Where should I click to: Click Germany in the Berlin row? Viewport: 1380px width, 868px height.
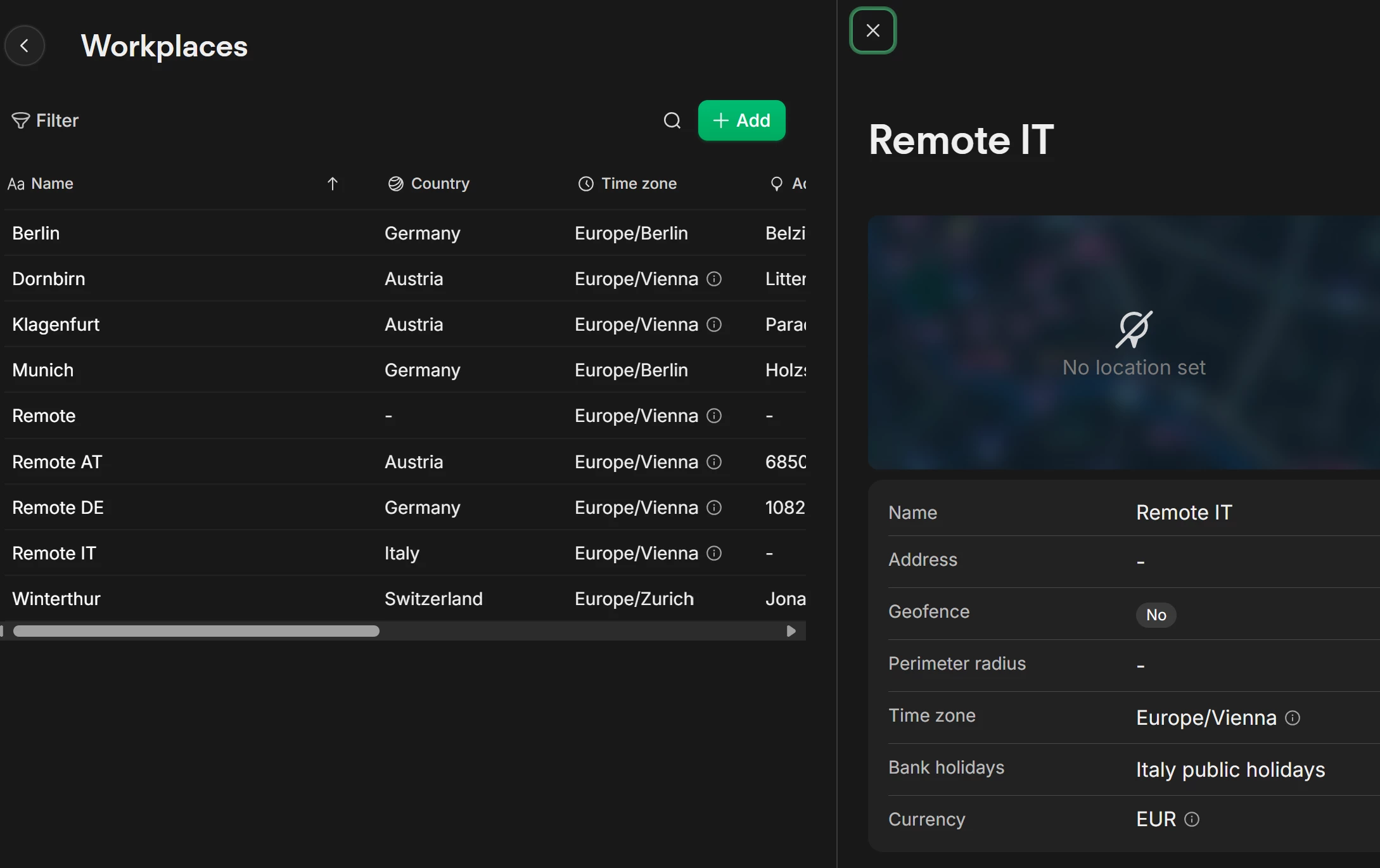(422, 233)
